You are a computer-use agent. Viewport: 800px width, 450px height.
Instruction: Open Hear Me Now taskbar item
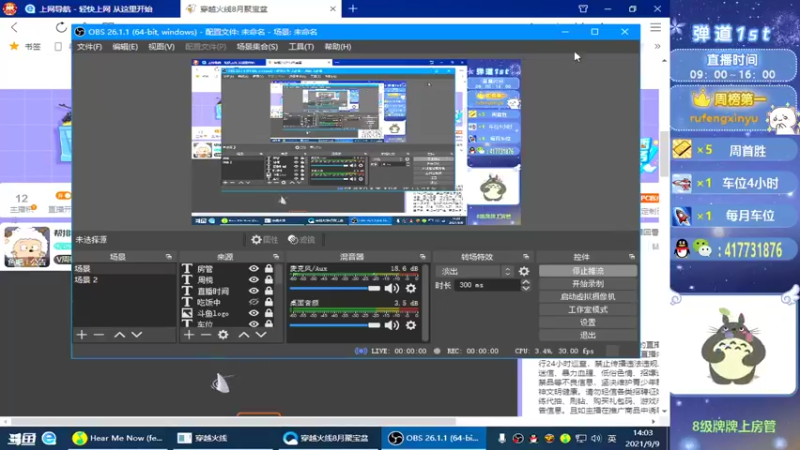(x=118, y=438)
